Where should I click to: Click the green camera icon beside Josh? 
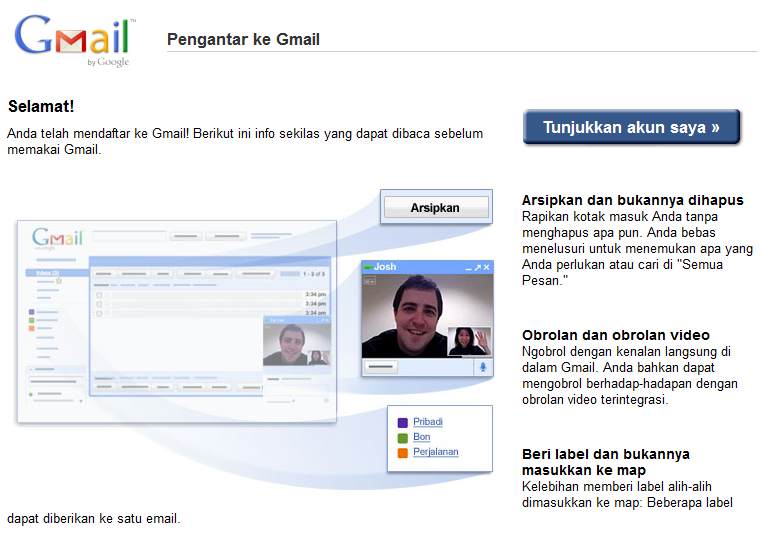point(368,267)
